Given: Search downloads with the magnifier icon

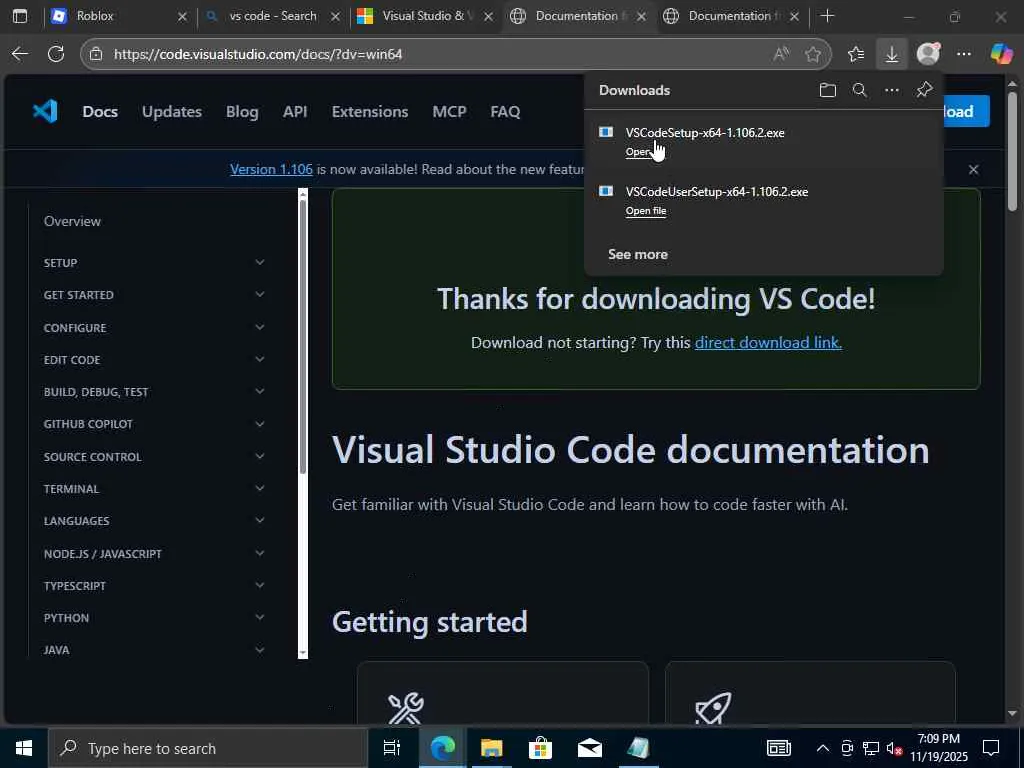Looking at the screenshot, I should pyautogui.click(x=859, y=90).
